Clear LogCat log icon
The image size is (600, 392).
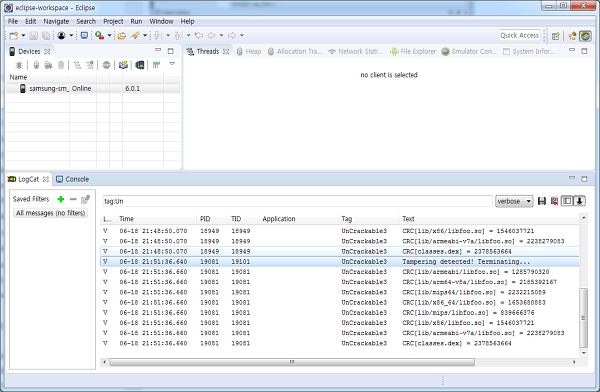coord(554,201)
